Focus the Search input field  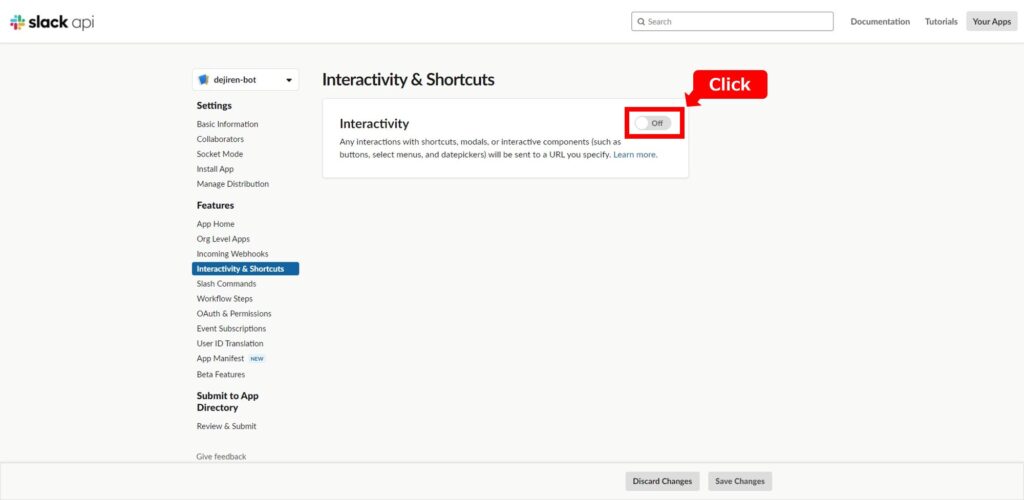point(732,22)
